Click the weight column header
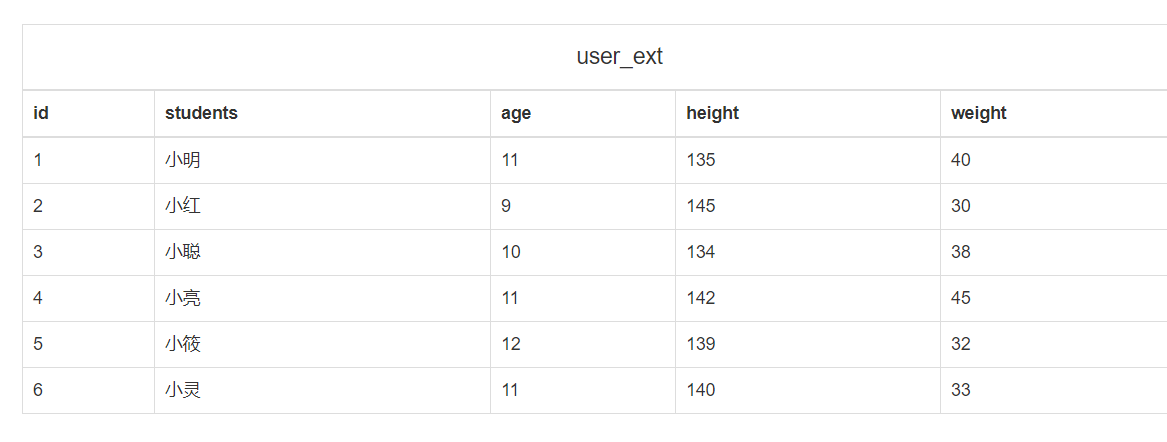 [x=978, y=113]
